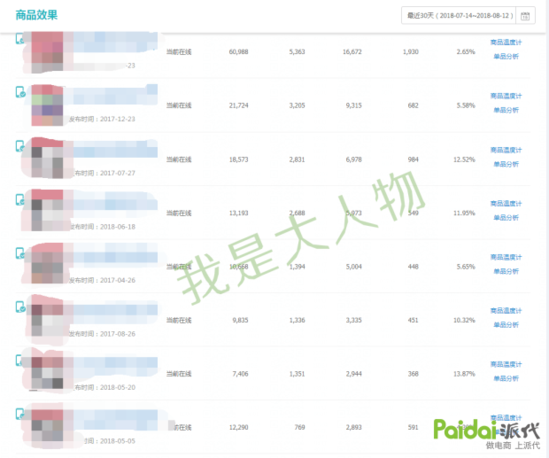Open 单品分析 for the 9,835 row
This screenshot has height=458, width=549.
point(506,325)
